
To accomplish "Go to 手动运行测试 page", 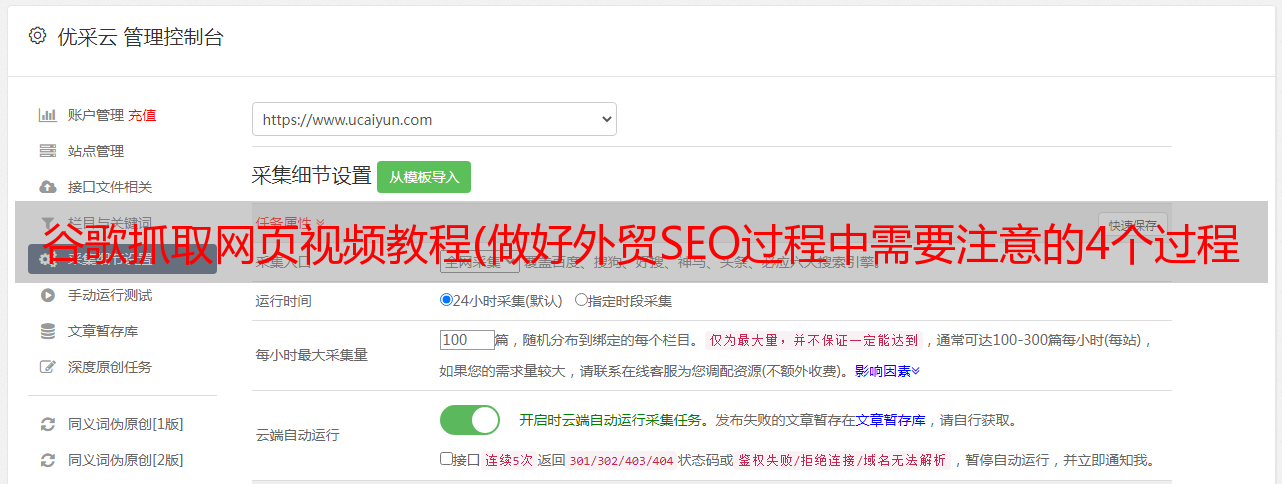I will coord(110,295).
